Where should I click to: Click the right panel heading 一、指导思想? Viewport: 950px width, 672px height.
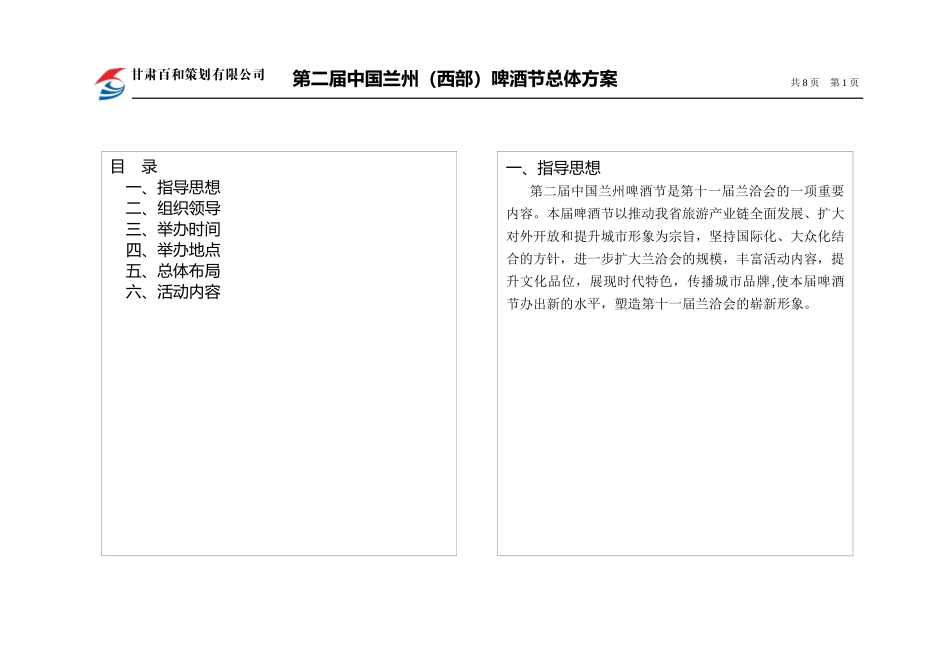point(553,168)
